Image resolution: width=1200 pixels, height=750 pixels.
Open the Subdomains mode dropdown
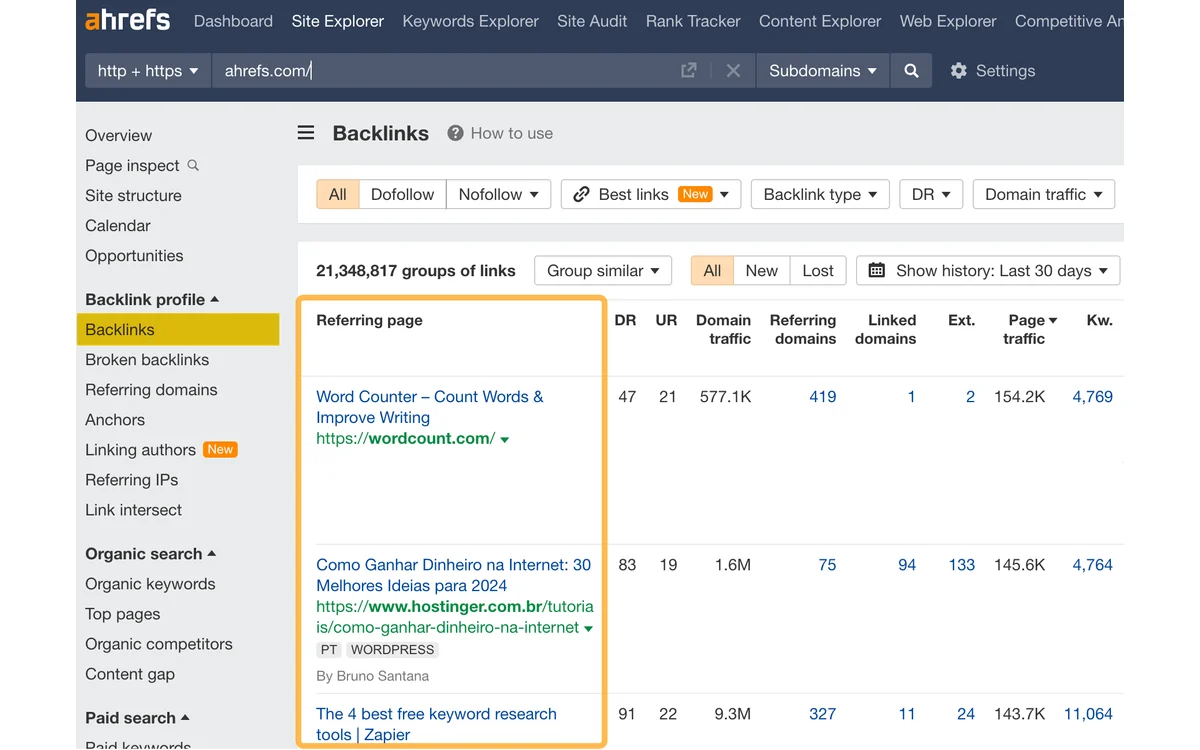(823, 70)
